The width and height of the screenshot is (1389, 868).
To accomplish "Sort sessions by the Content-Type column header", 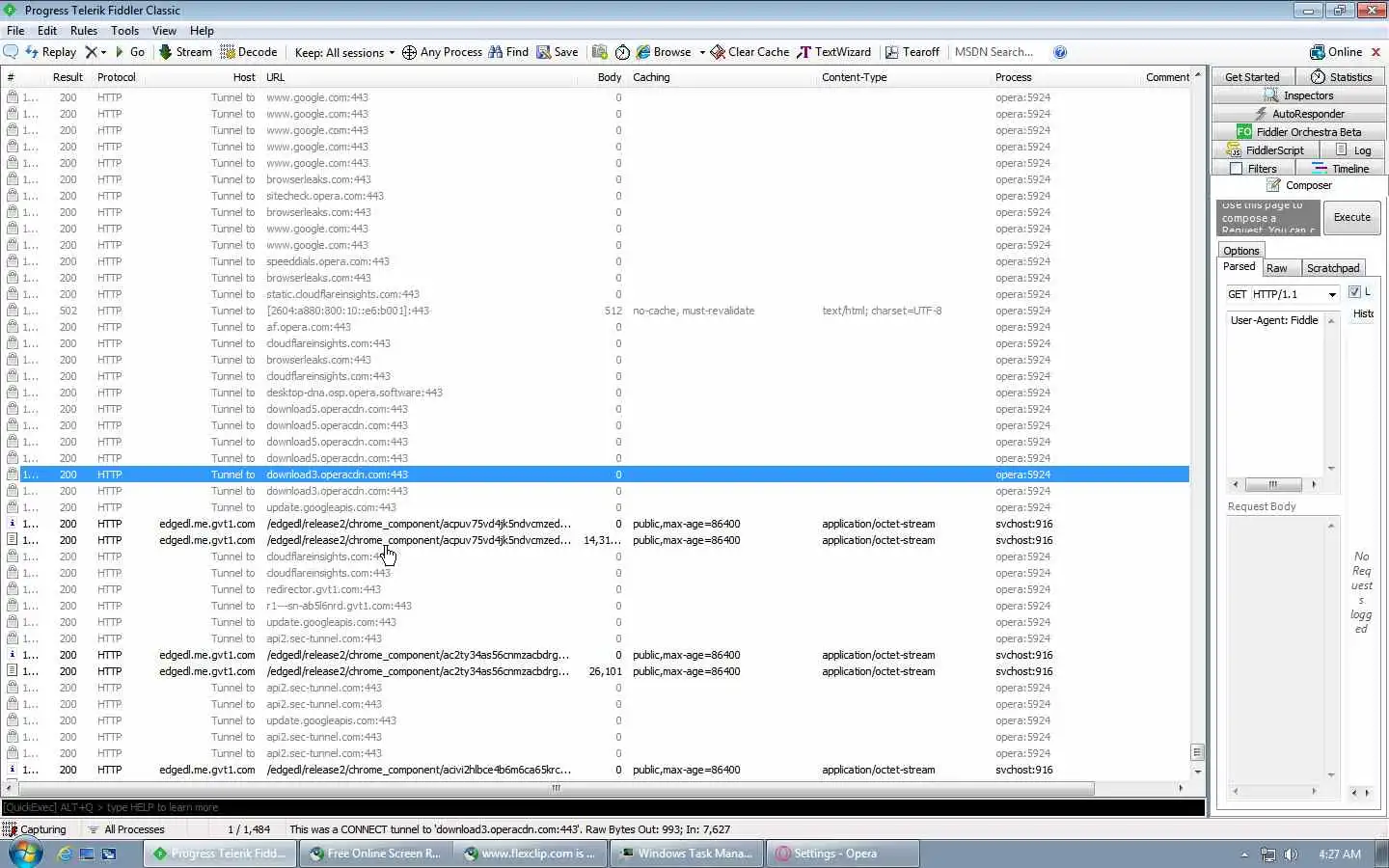I will 905,77.
